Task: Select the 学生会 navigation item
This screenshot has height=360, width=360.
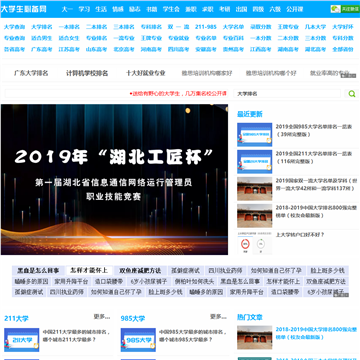Action: pyautogui.click(x=171, y=9)
